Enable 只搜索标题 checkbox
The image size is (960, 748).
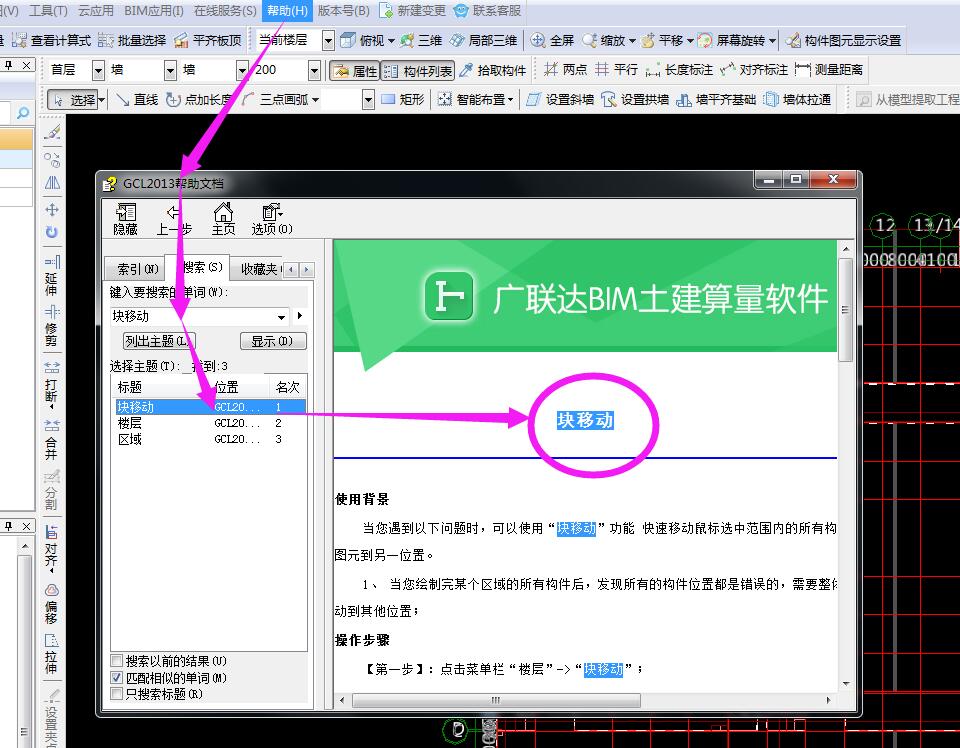[116, 694]
